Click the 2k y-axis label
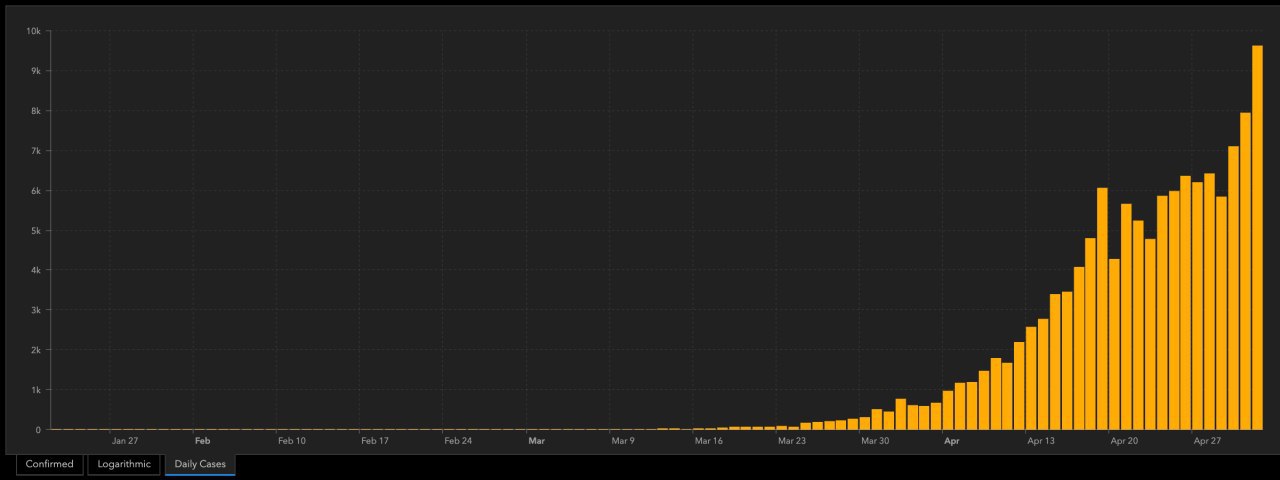 (35, 350)
